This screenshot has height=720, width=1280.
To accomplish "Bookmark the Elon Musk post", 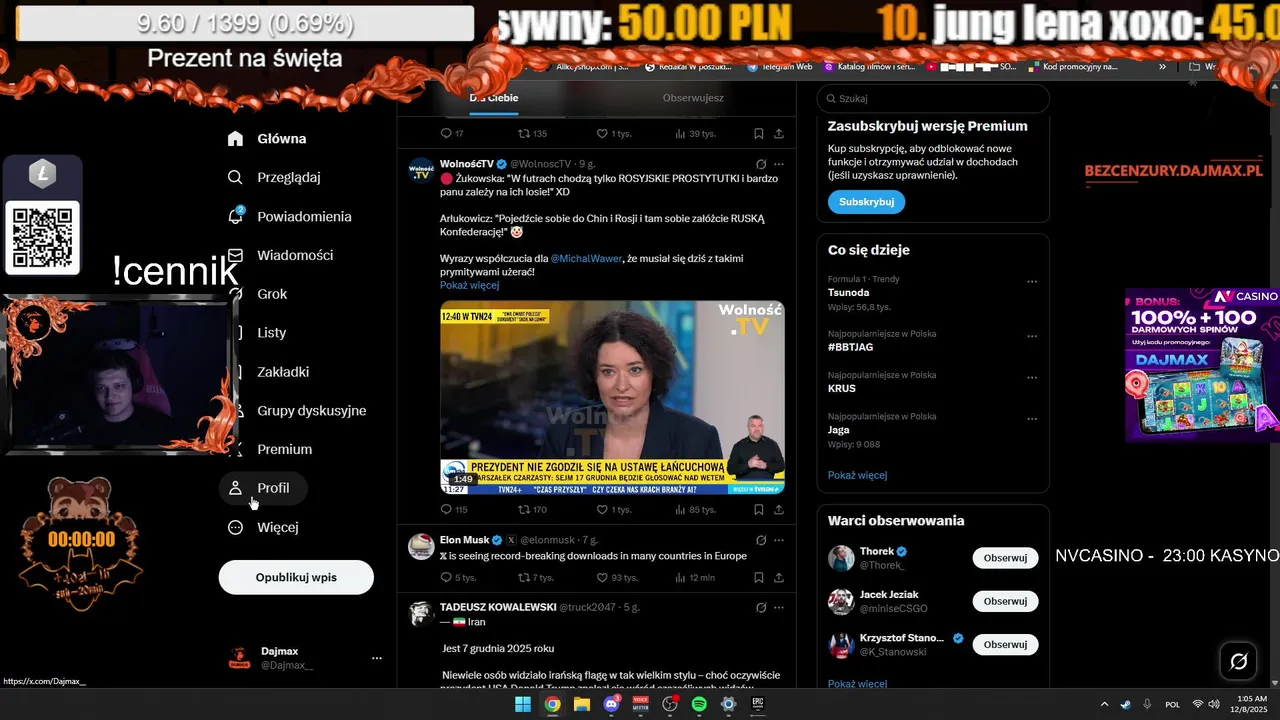I will coord(759,577).
